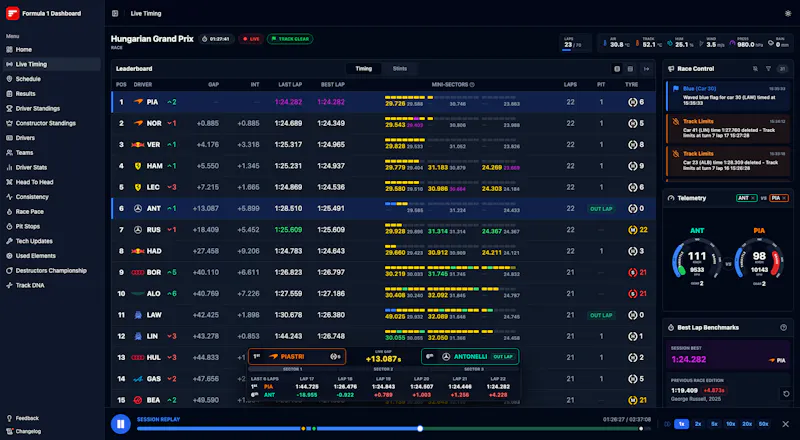This screenshot has height=440, width=800.
Task: Click the Live Timing broadcast icon
Action: point(9,64)
